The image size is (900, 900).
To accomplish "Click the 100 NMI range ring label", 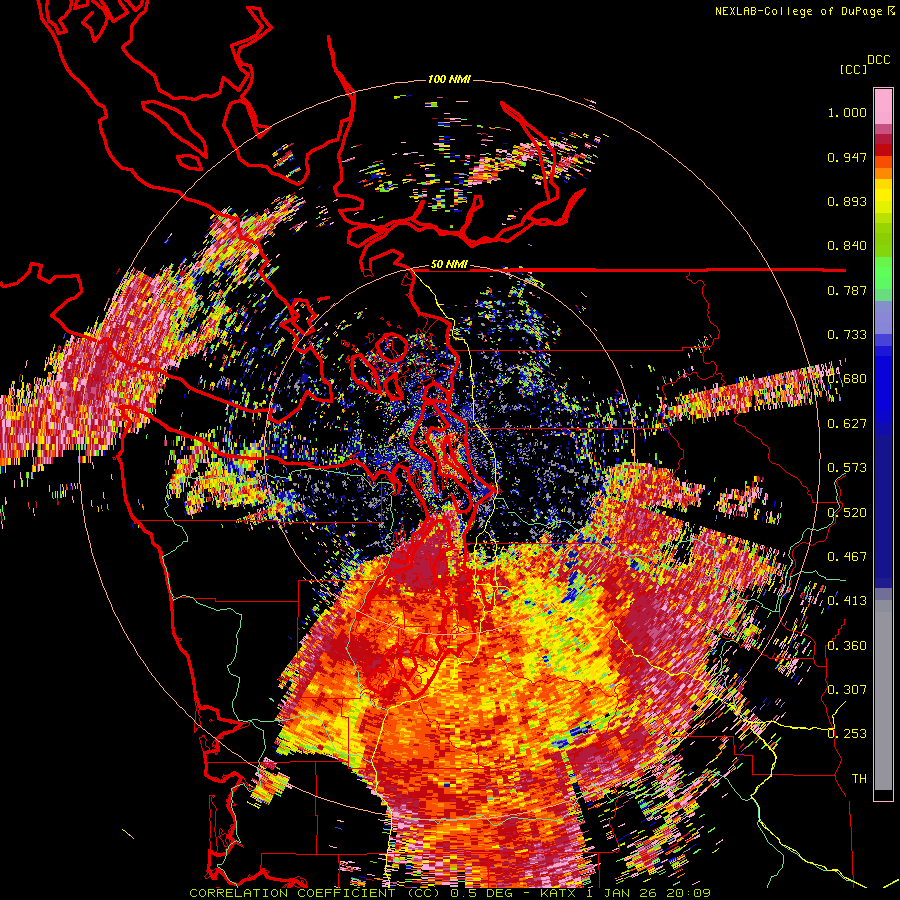I will point(449,79).
